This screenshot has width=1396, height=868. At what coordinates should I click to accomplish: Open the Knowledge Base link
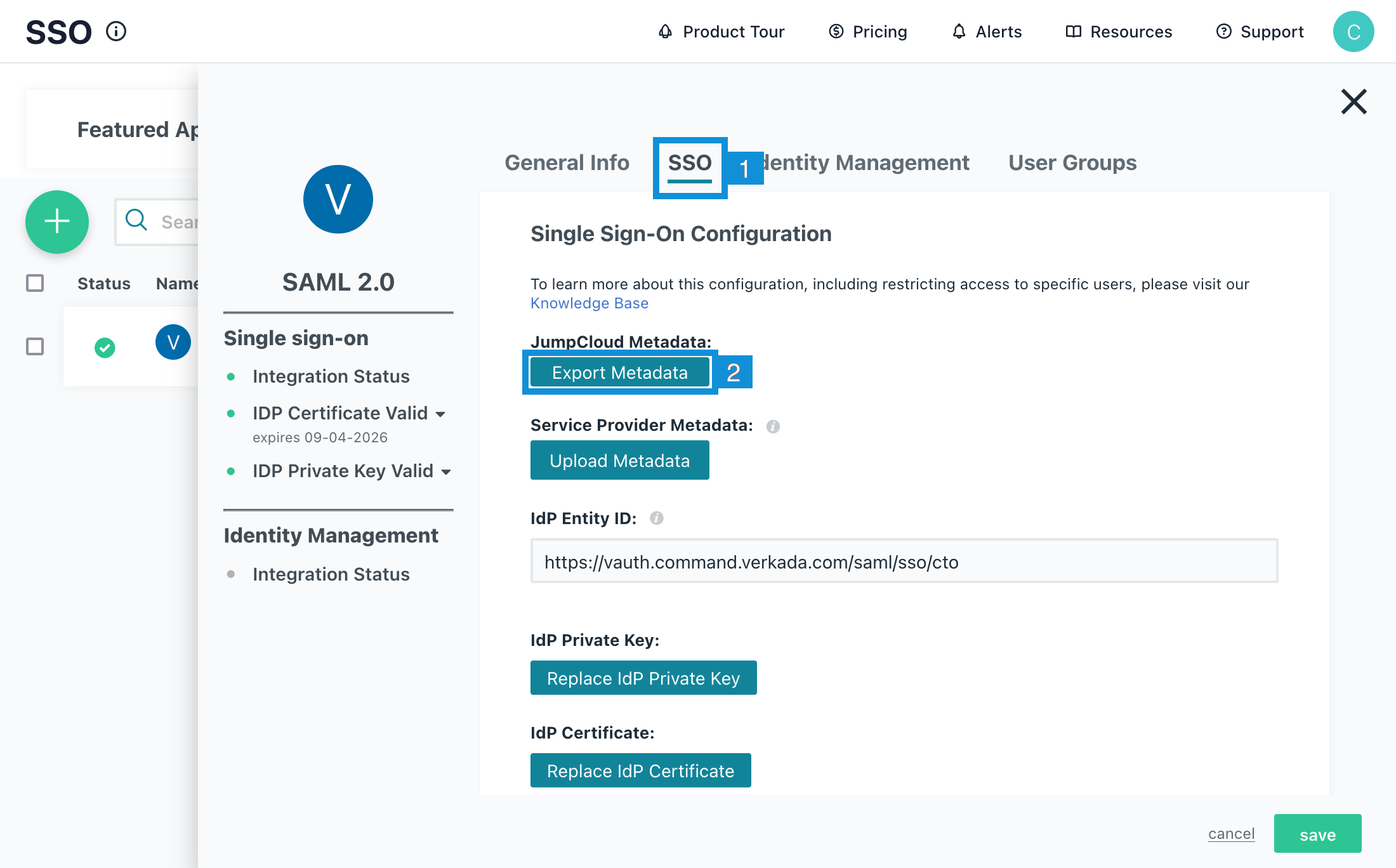point(589,303)
